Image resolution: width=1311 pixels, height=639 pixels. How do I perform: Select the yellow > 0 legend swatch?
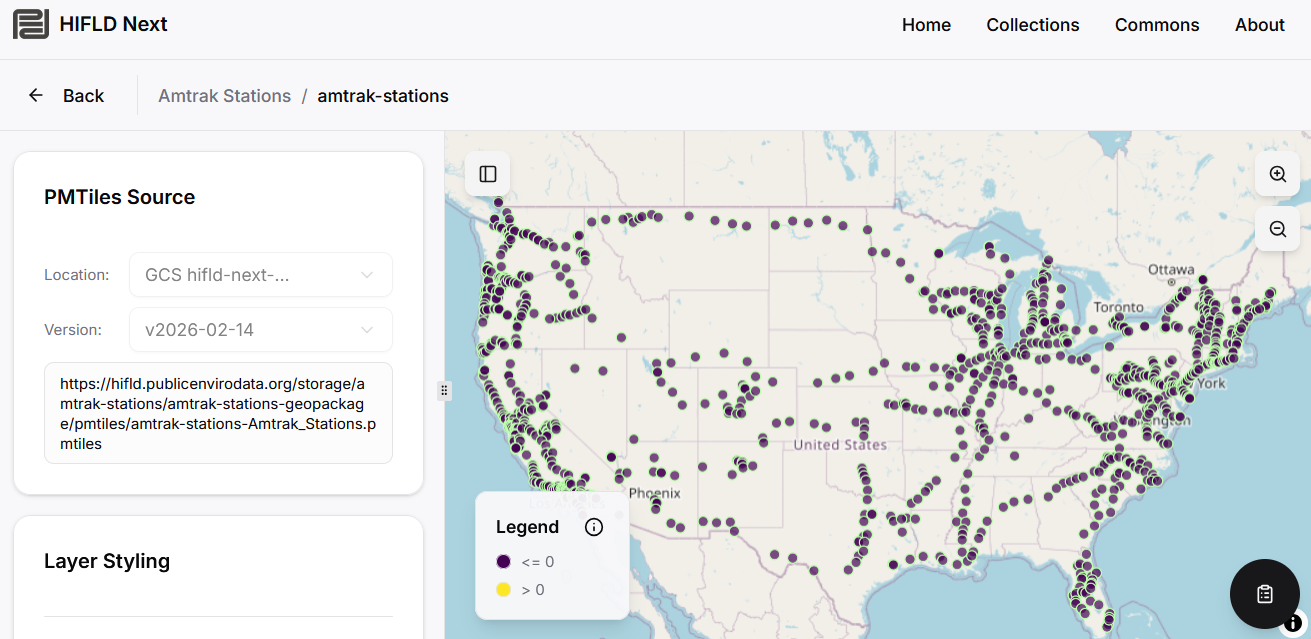coord(504,590)
